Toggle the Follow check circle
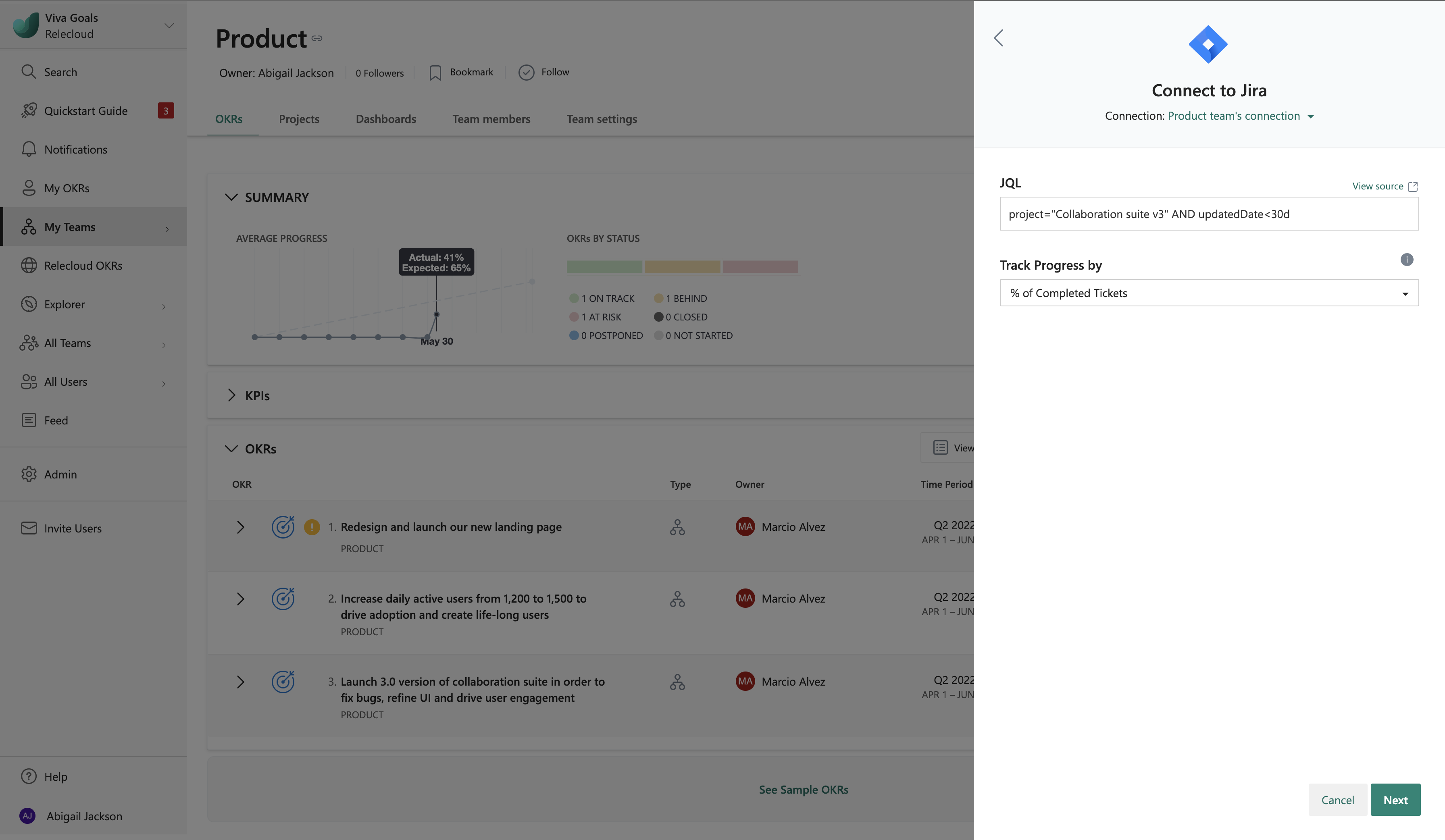 [526, 72]
